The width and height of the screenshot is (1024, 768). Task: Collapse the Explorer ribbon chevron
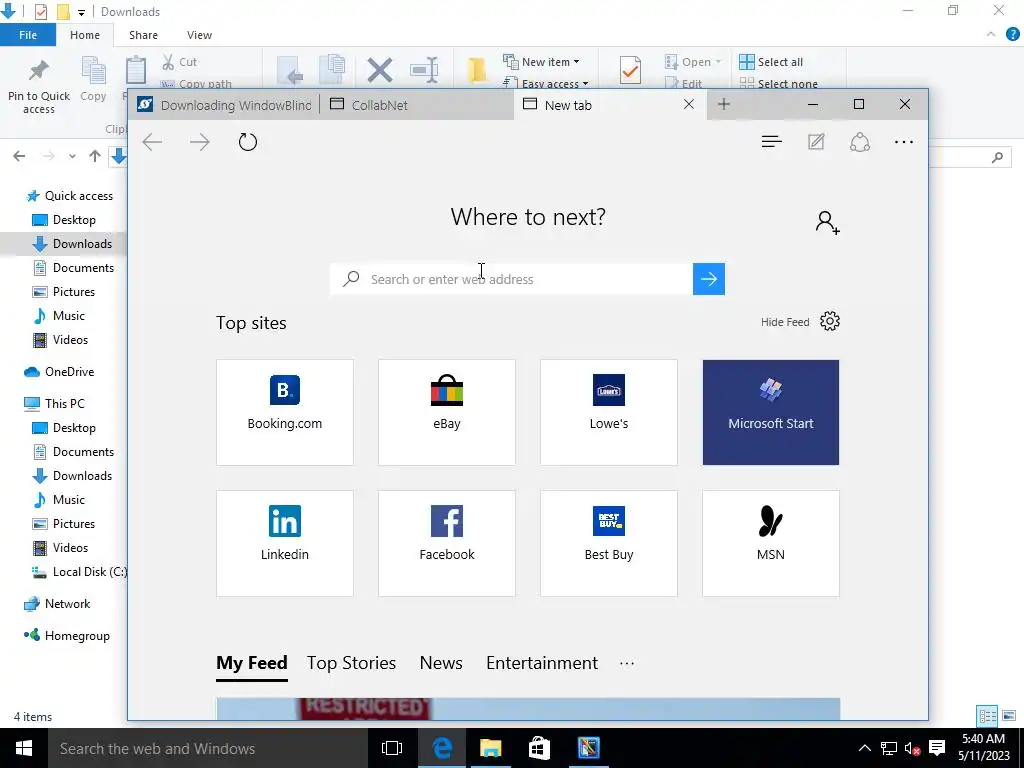coord(991,35)
